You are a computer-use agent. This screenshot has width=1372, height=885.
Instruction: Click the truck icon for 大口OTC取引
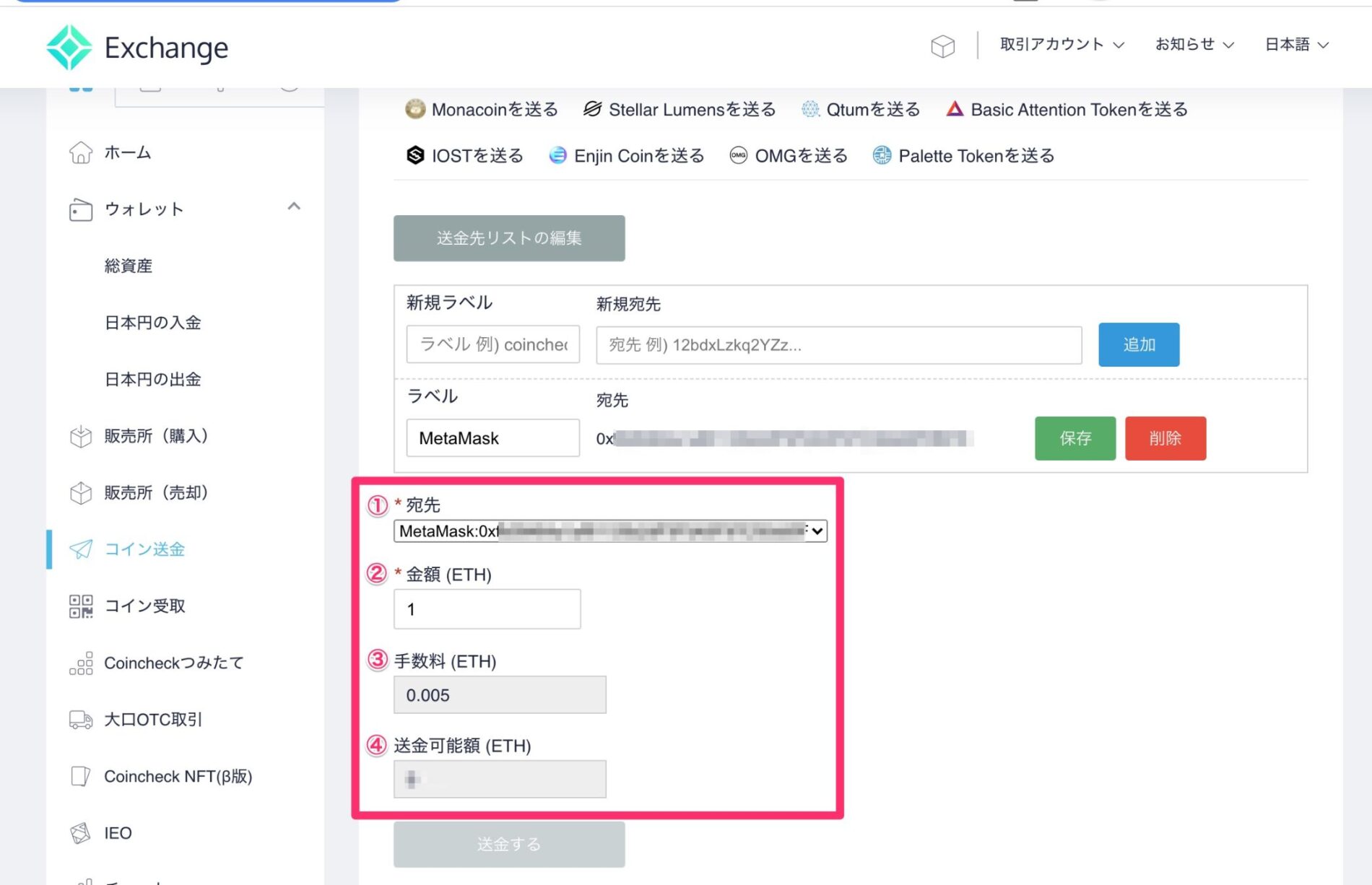pyautogui.click(x=81, y=720)
